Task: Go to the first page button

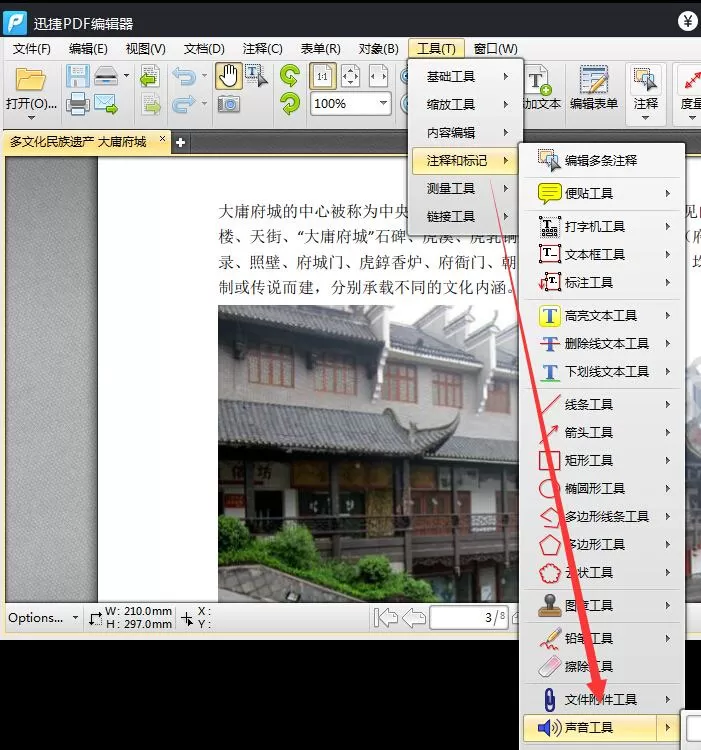Action: (x=385, y=618)
